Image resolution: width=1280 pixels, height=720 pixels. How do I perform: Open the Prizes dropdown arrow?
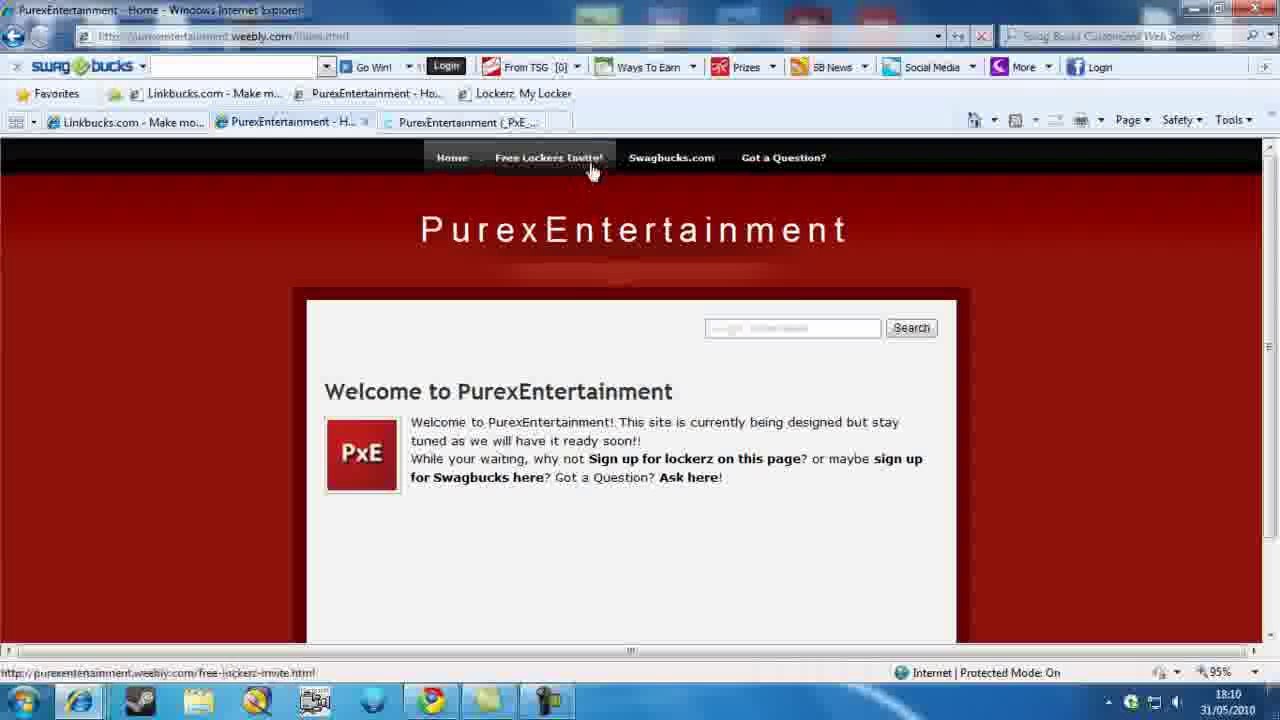tap(772, 67)
